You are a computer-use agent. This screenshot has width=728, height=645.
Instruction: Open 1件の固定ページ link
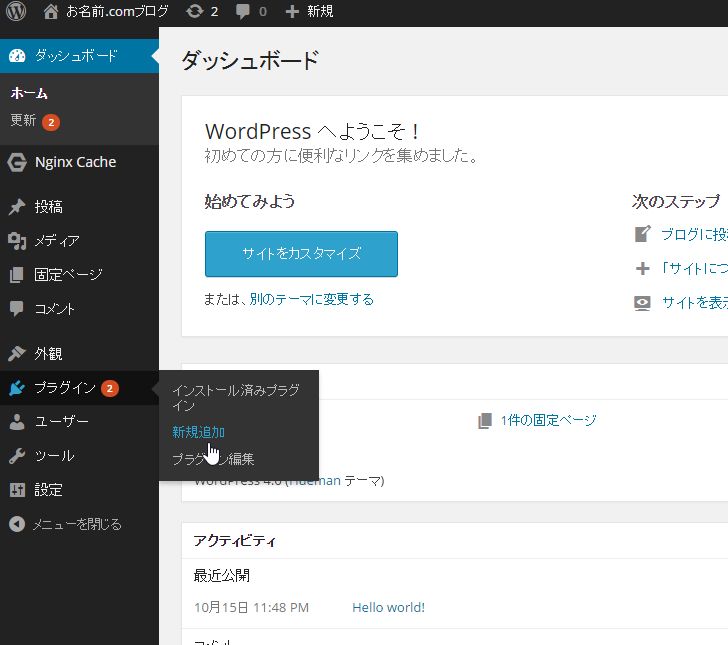[x=548, y=420]
